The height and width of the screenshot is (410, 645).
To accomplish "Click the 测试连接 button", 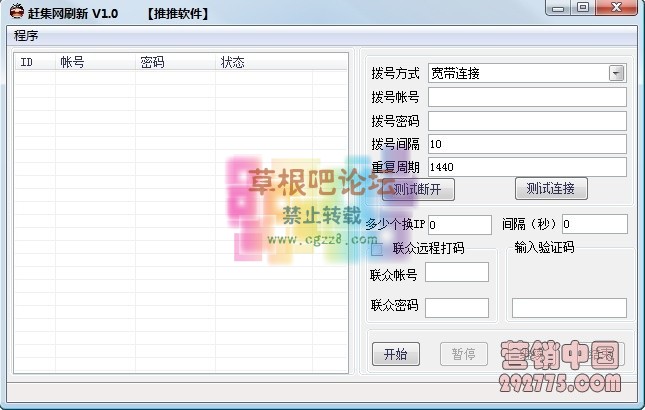I will 551,189.
